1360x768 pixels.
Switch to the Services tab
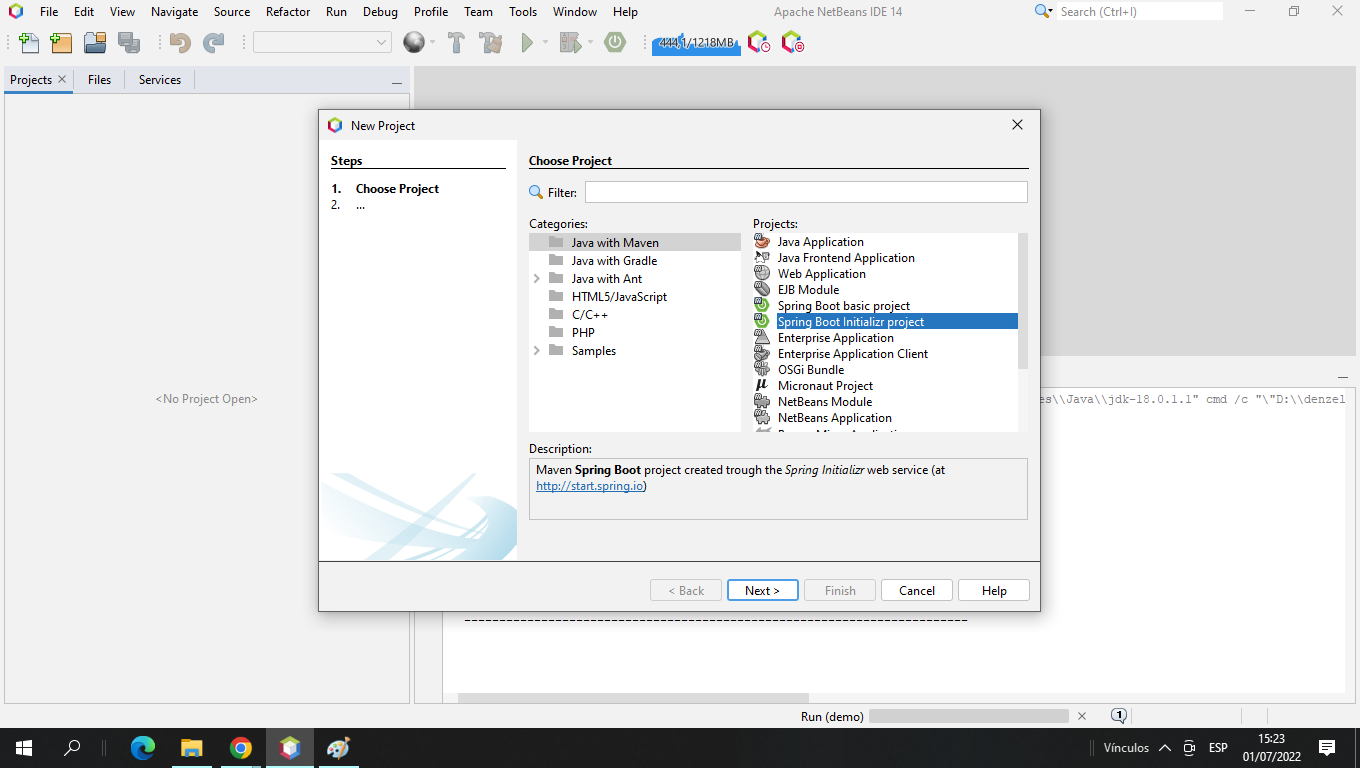tap(160, 80)
